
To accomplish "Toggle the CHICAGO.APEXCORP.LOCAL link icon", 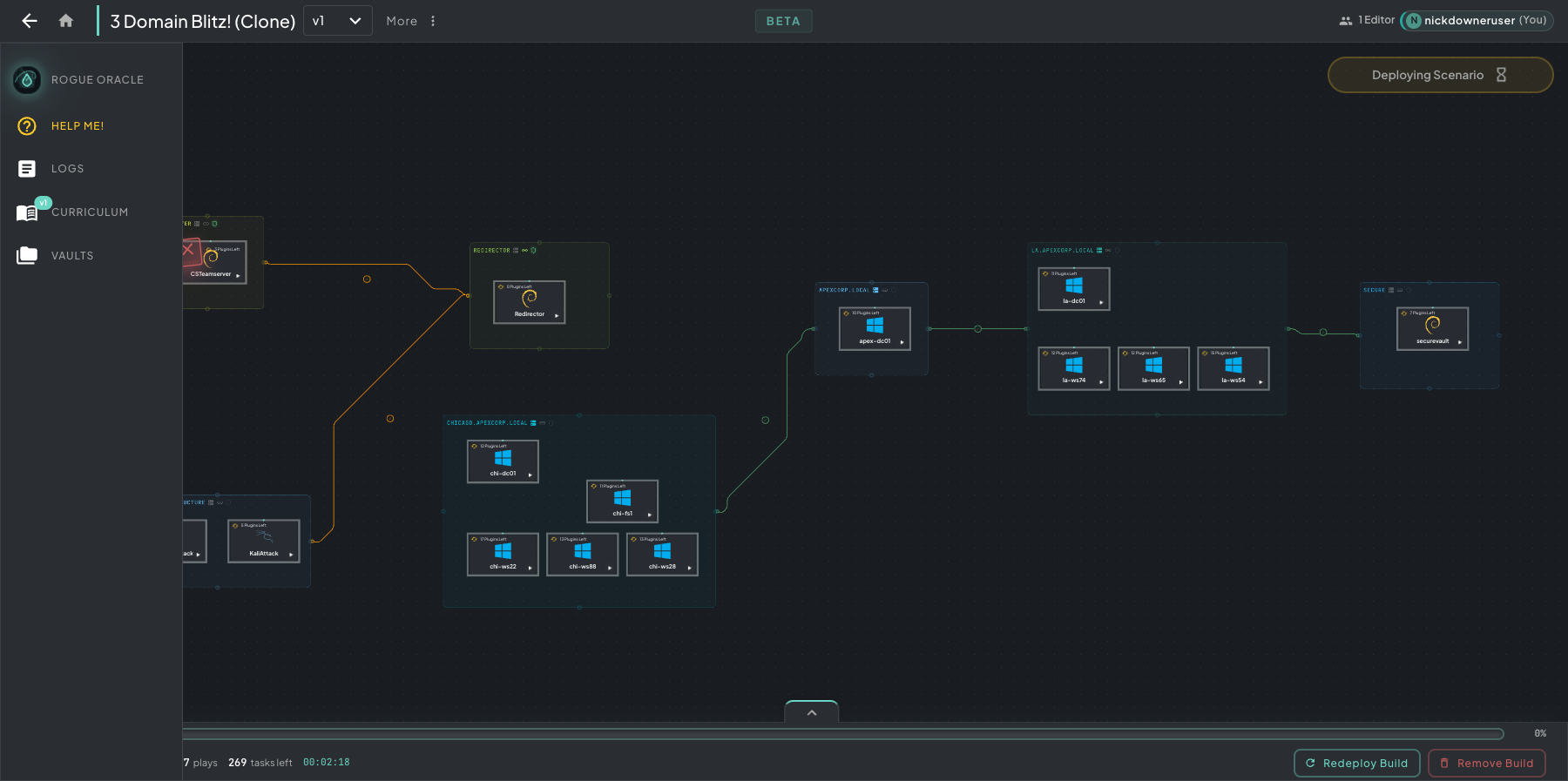I will (x=542, y=423).
